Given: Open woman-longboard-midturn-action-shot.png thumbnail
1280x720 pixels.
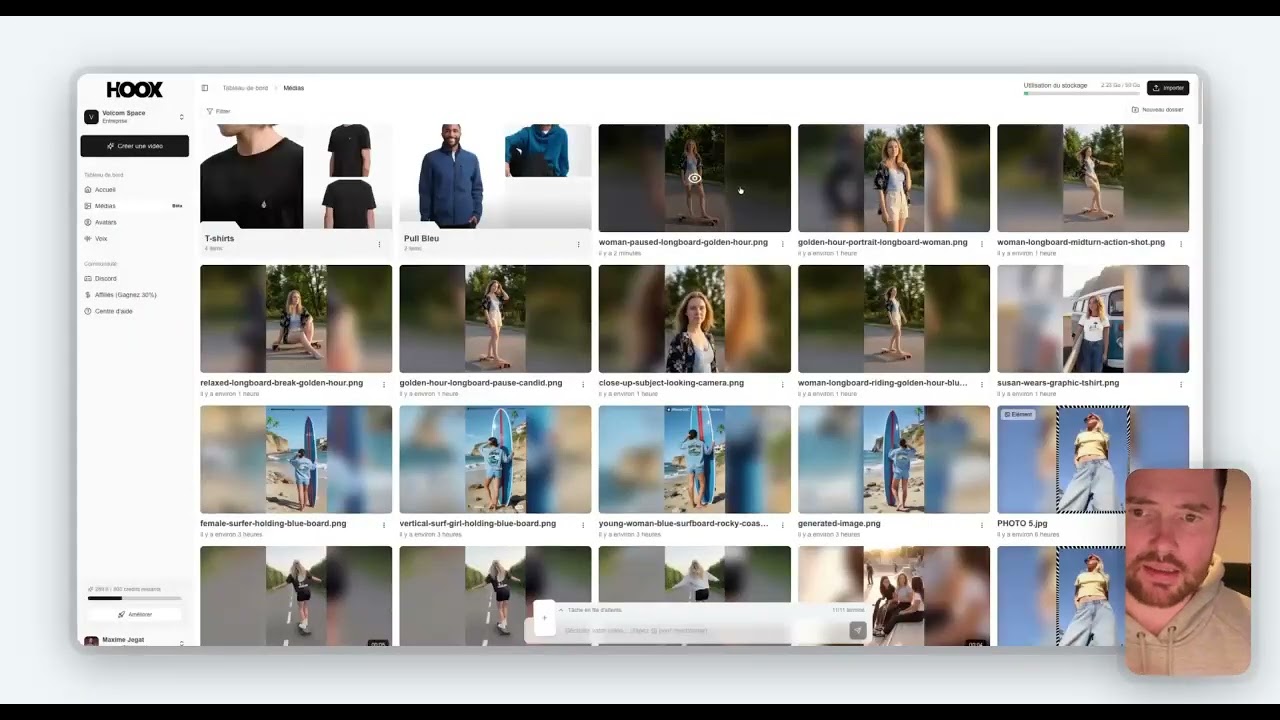Looking at the screenshot, I should coord(1093,178).
